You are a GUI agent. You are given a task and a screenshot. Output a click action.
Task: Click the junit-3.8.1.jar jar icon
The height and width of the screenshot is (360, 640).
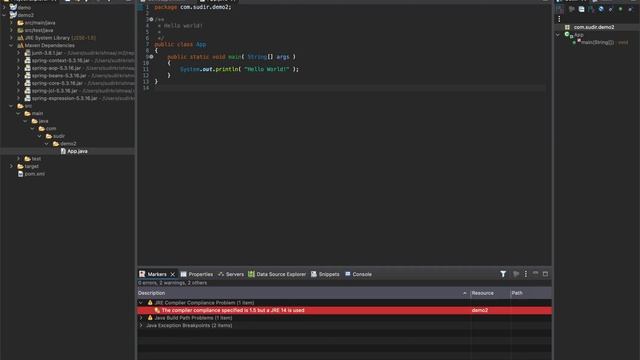click(x=27, y=53)
